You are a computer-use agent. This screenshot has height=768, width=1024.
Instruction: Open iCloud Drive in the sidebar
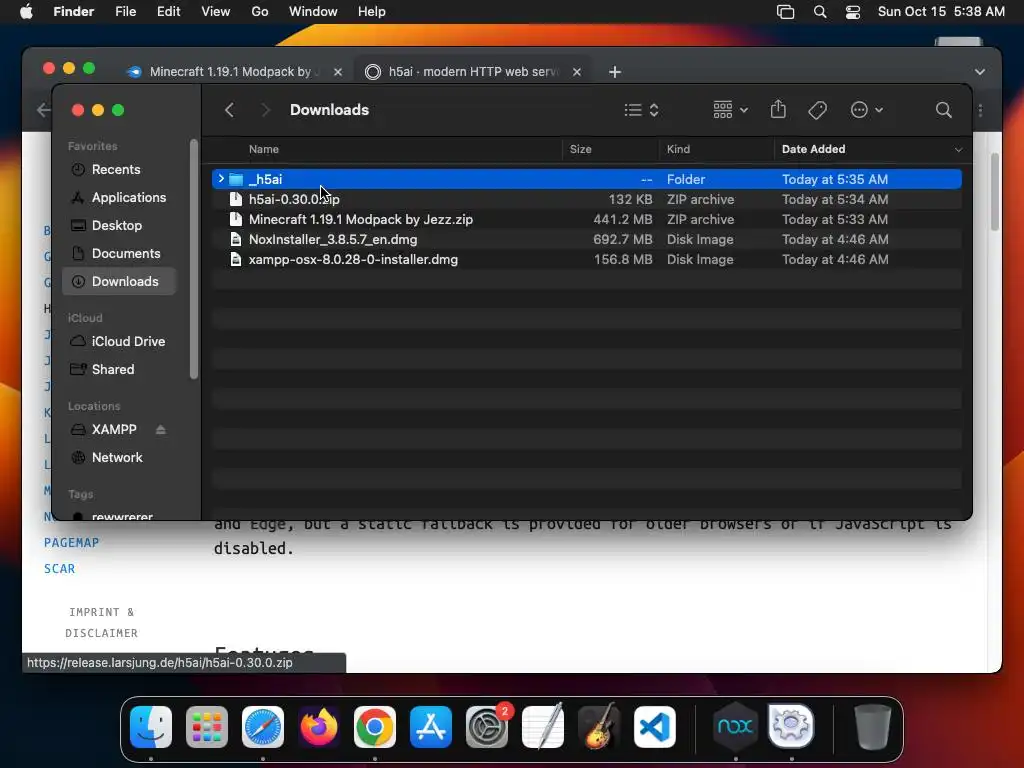pyautogui.click(x=119, y=342)
